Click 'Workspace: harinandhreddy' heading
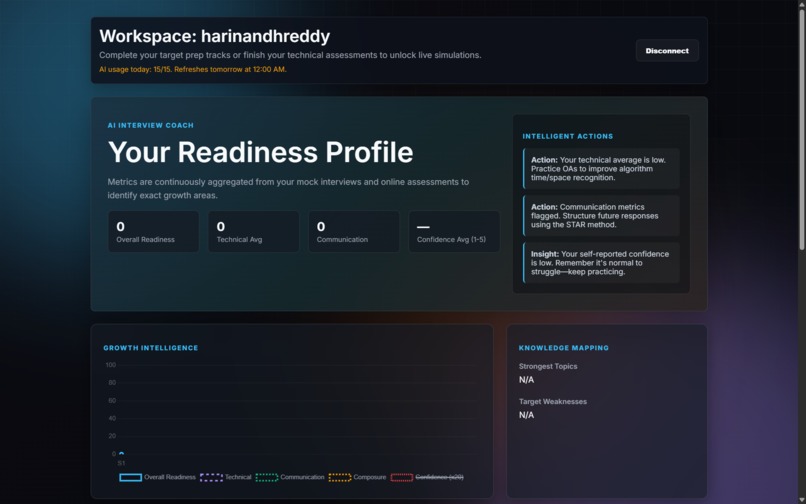 [x=214, y=36]
